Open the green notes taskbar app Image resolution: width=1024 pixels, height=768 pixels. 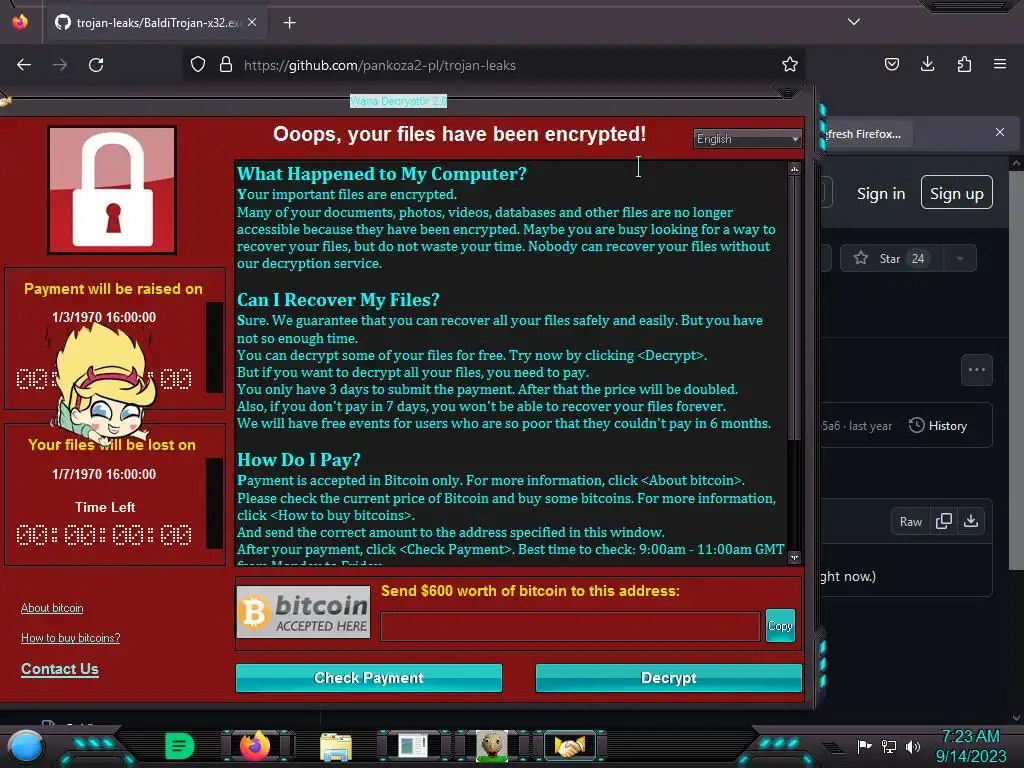point(180,746)
